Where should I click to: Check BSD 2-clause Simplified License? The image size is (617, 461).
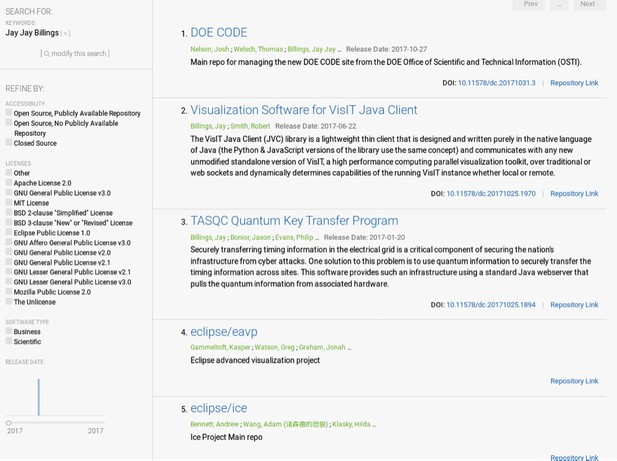click(9, 212)
